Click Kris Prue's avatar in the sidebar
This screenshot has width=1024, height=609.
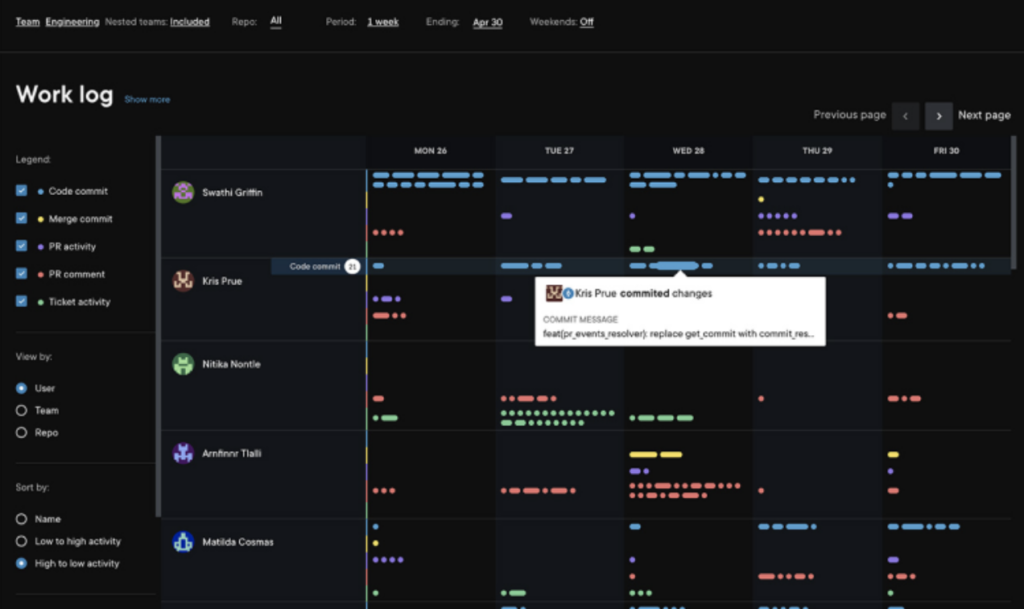(186, 280)
